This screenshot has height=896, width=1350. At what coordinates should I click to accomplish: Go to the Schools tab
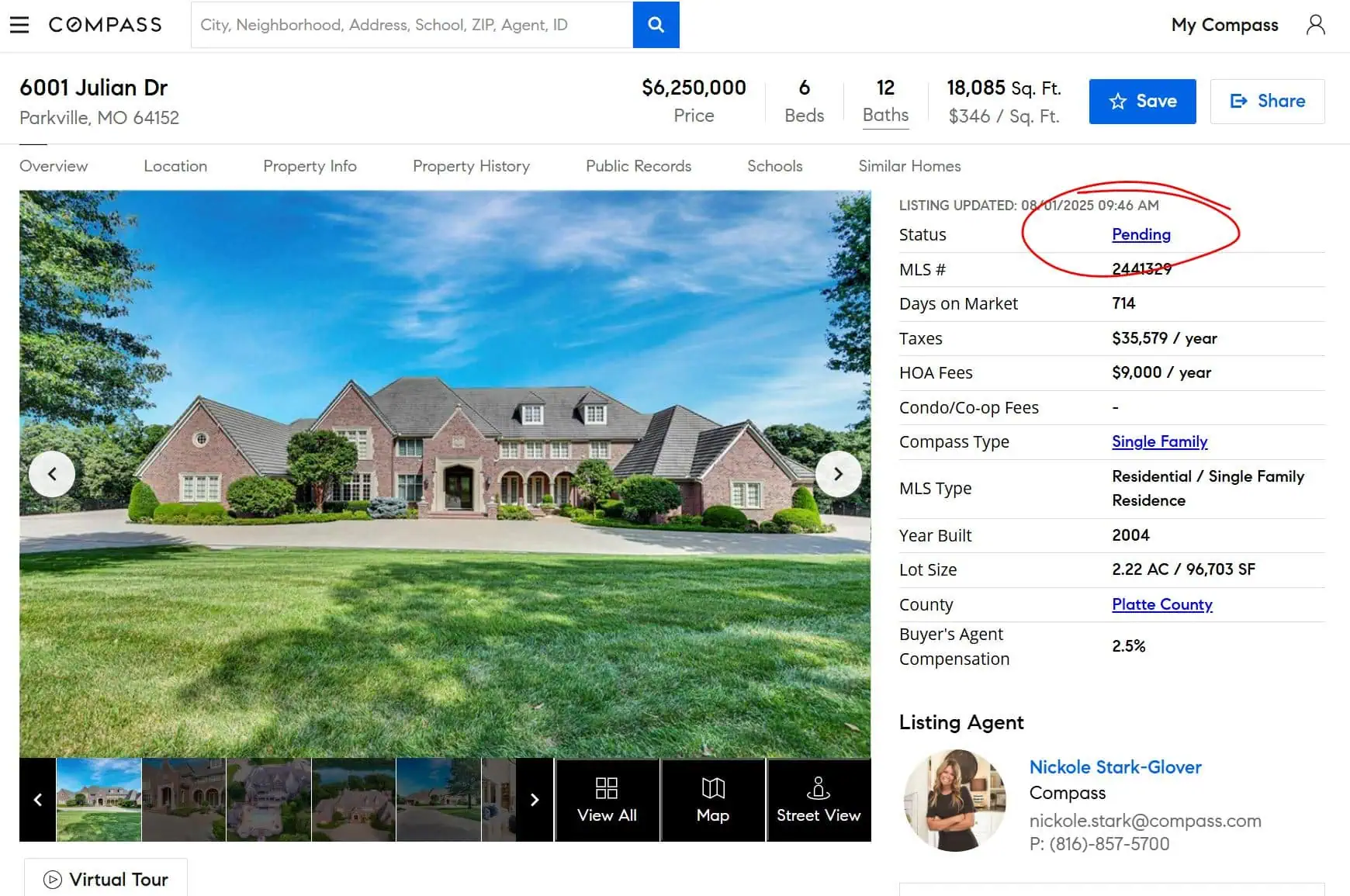click(774, 166)
